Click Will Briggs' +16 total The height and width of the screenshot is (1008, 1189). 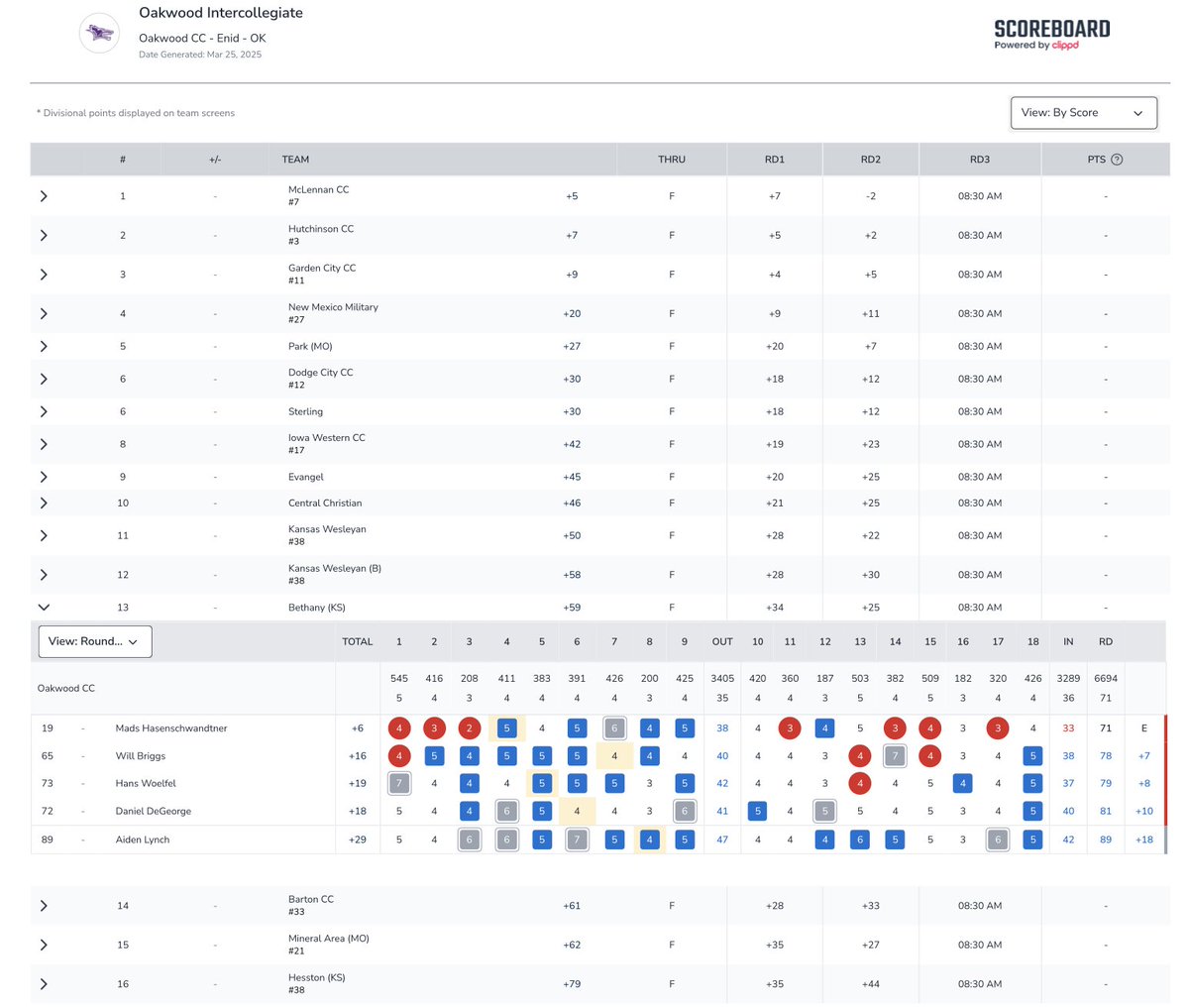coord(358,756)
